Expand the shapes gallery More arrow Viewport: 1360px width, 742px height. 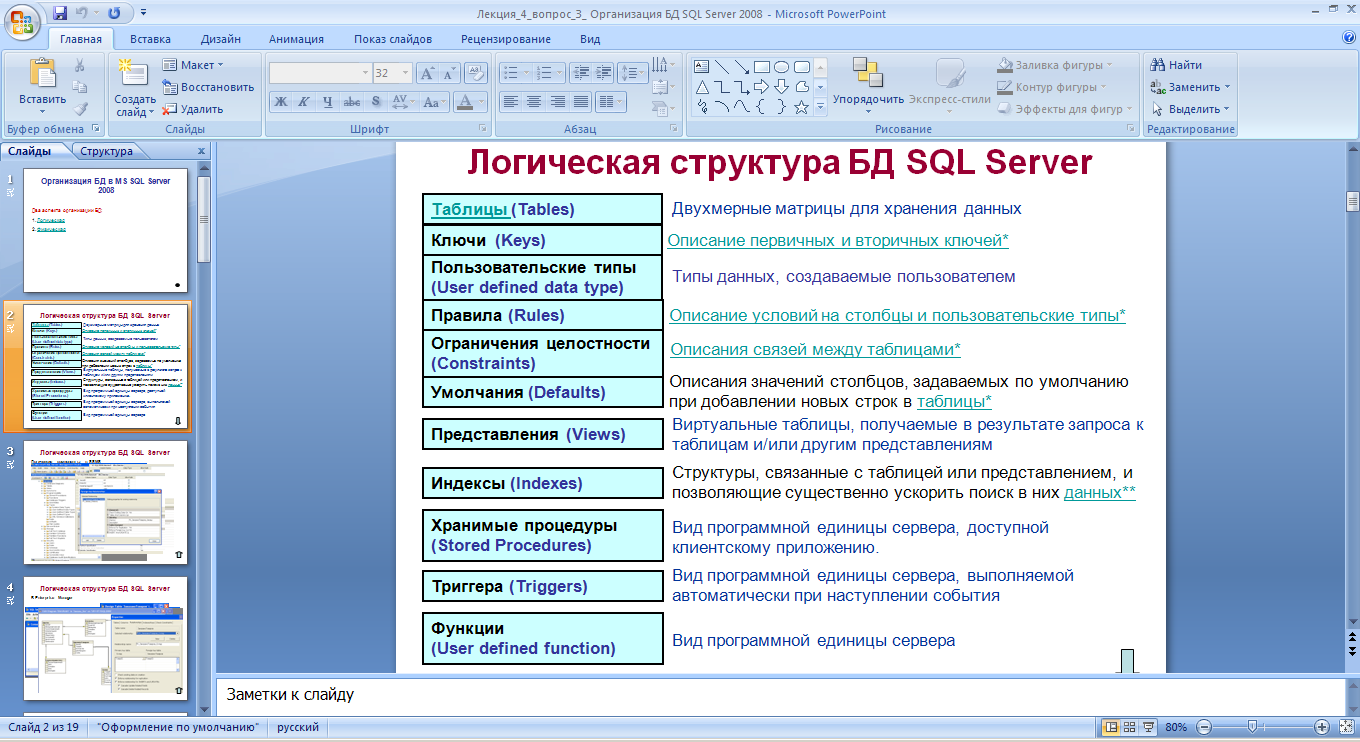click(820, 107)
